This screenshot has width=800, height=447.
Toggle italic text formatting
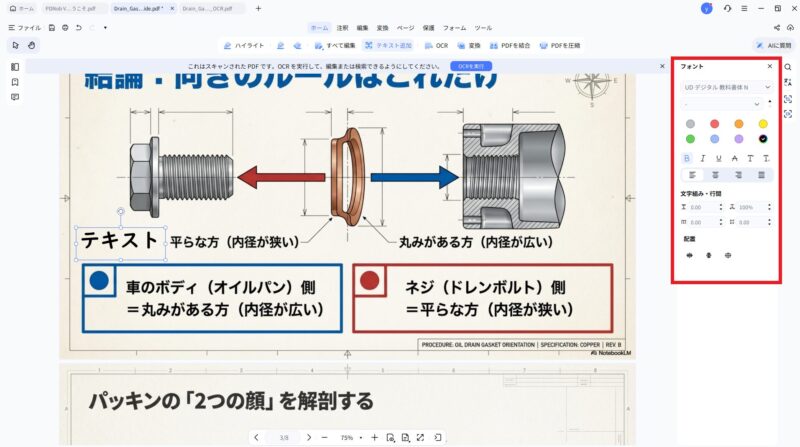(x=703, y=158)
